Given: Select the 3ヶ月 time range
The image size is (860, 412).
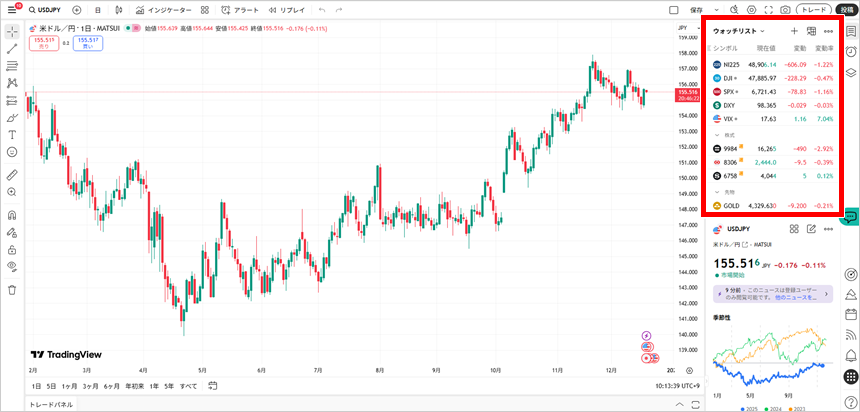Looking at the screenshot, I should pos(91,386).
